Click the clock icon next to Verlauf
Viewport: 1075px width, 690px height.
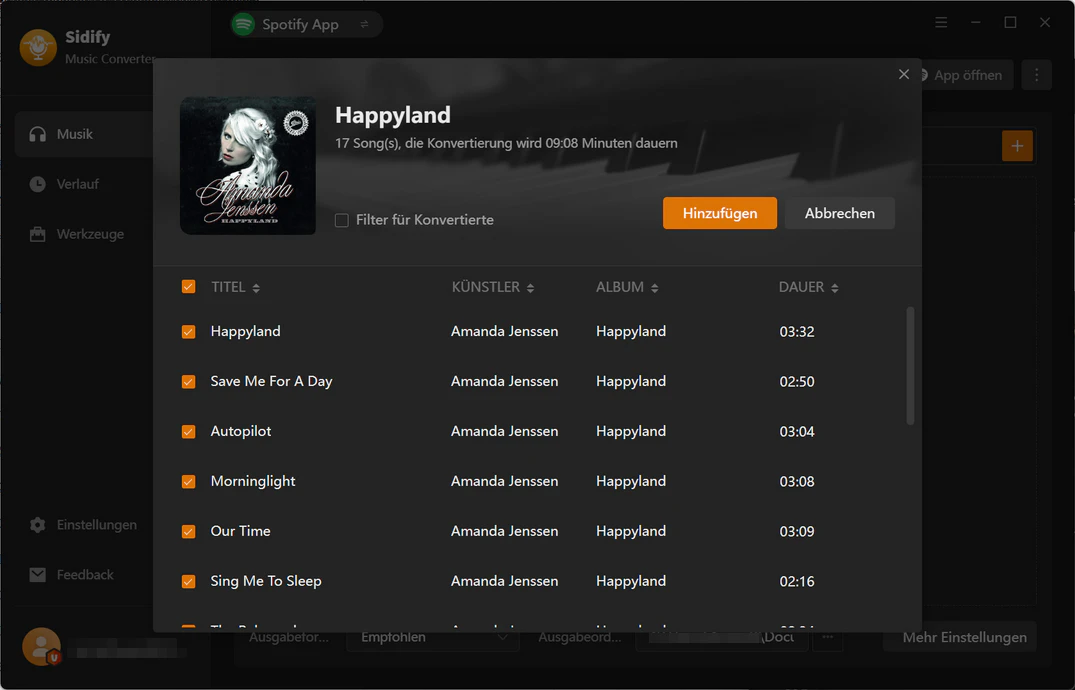pyautogui.click(x=38, y=184)
